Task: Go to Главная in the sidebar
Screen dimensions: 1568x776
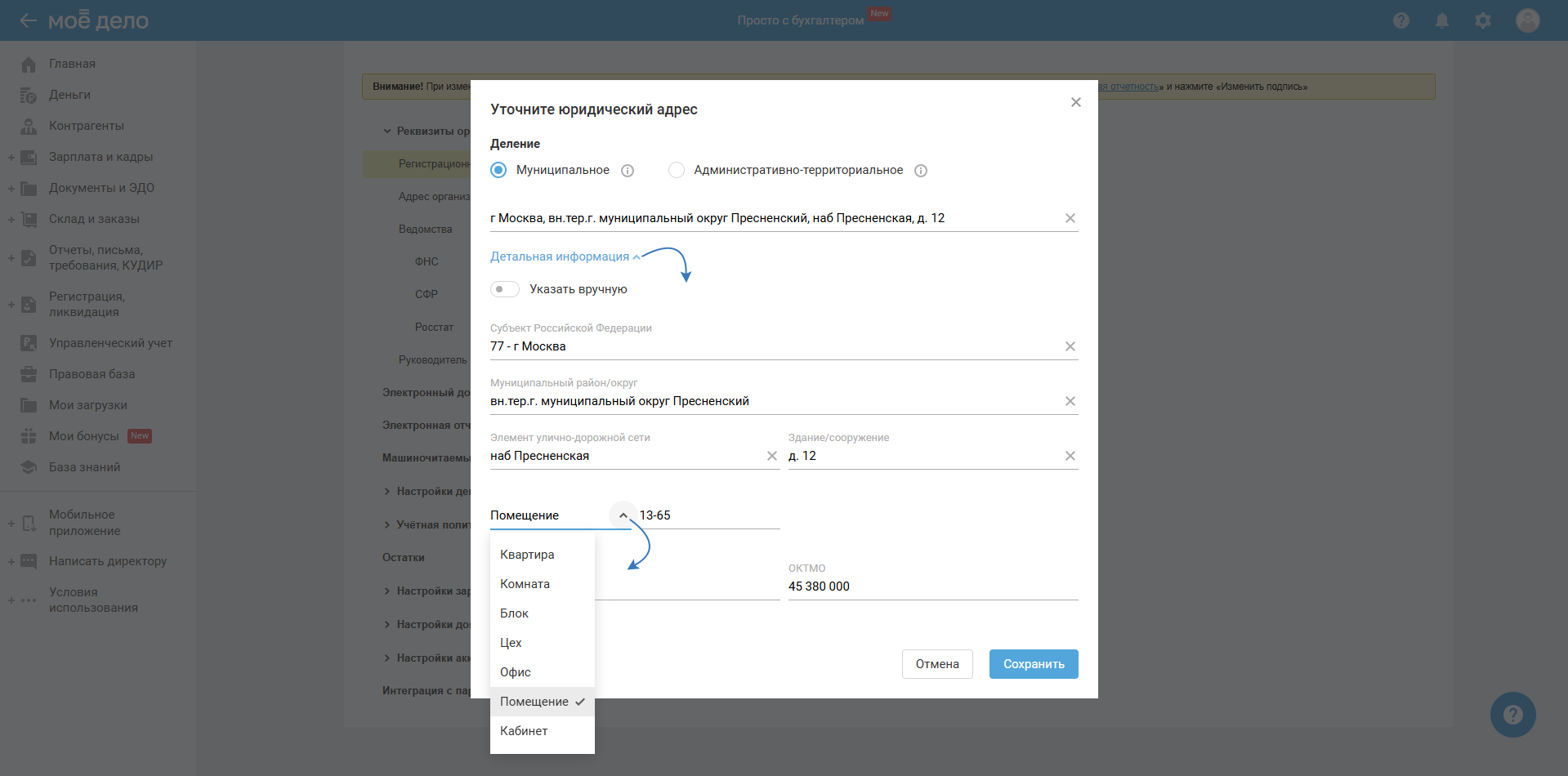Action: coord(72,64)
